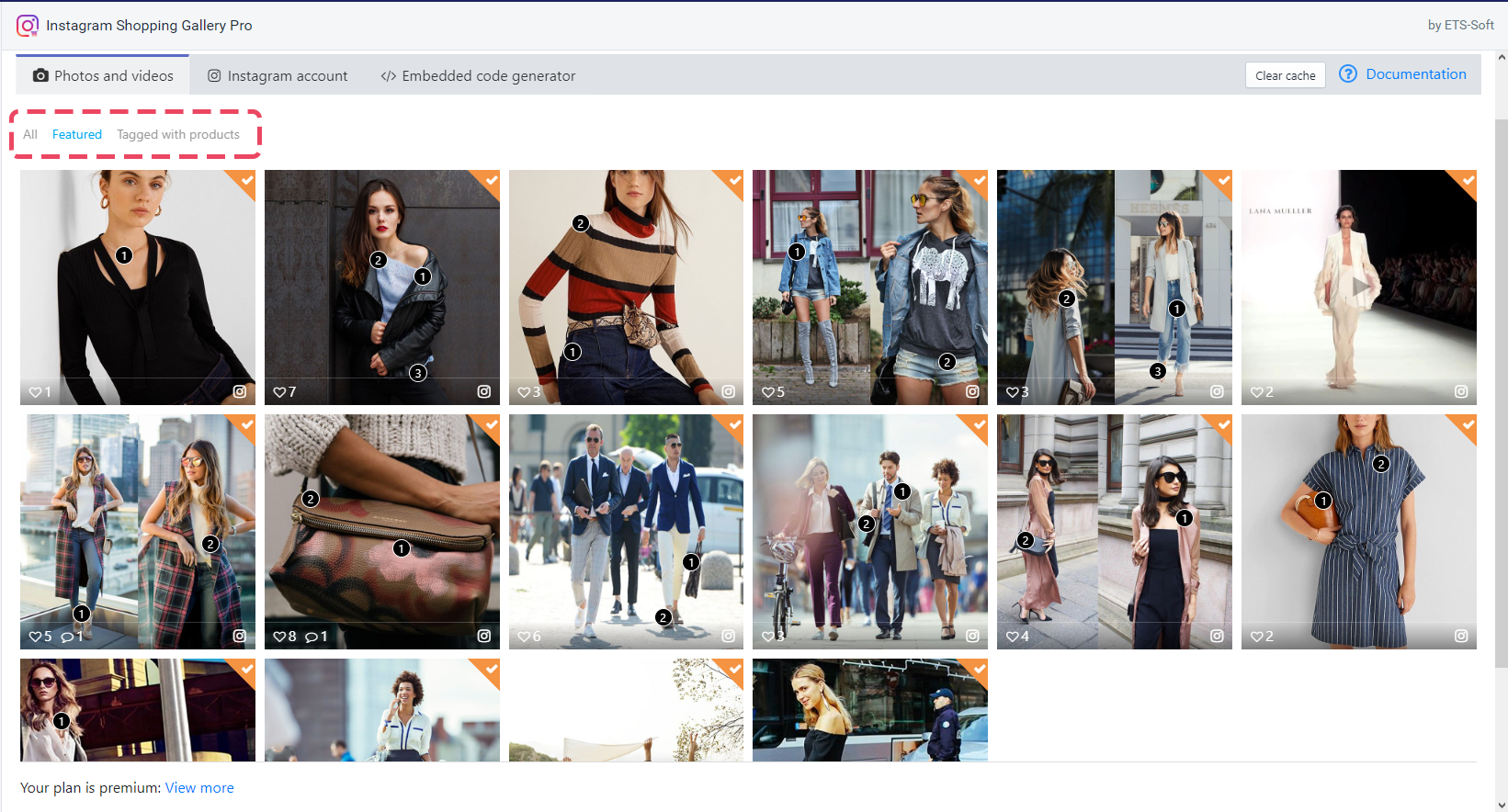Click product tag 1 on camo bag
The height and width of the screenshot is (812, 1508).
coord(402,548)
